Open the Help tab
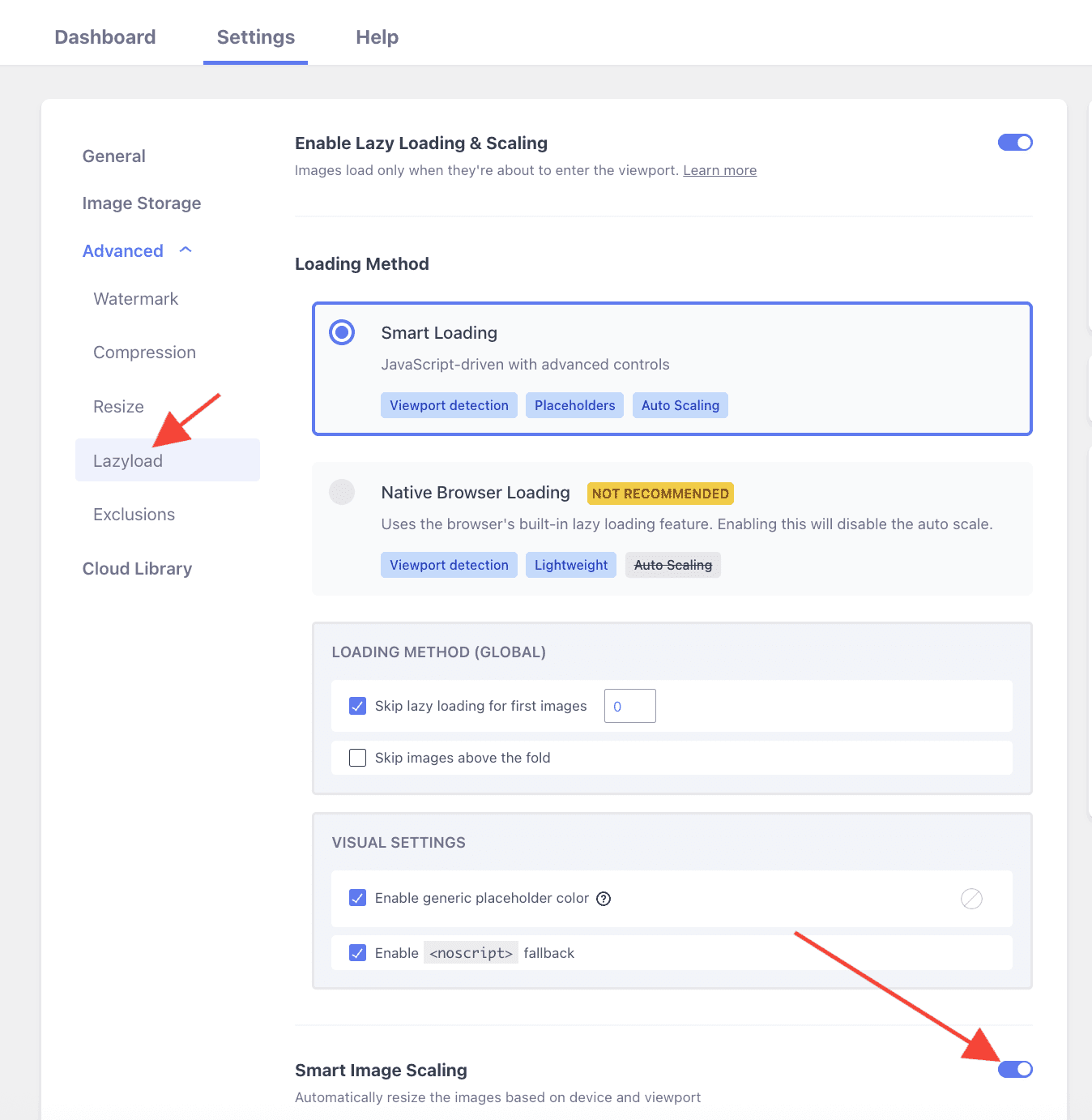This screenshot has width=1092, height=1120. (x=377, y=37)
